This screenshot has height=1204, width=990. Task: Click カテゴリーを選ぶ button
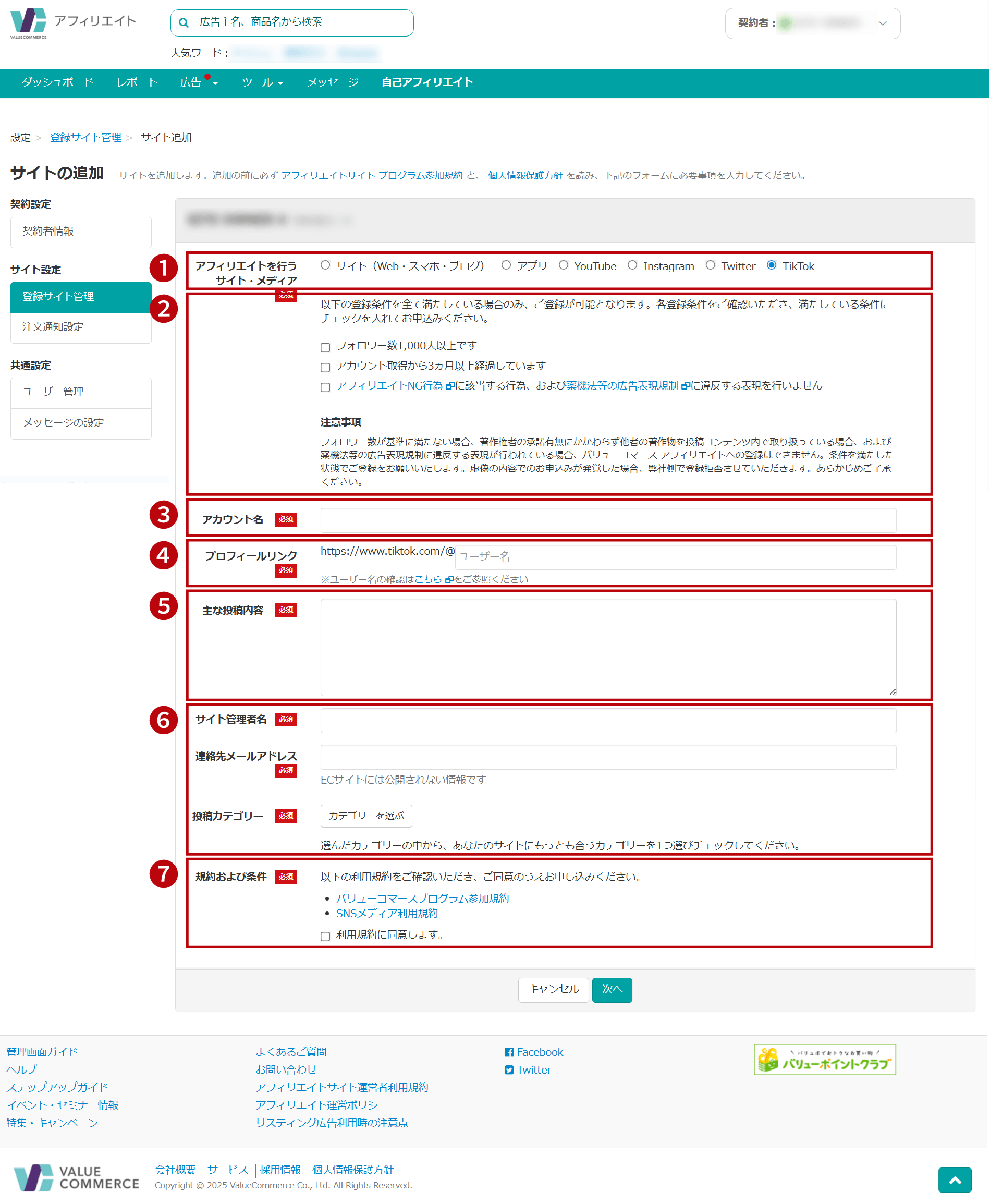pos(366,816)
